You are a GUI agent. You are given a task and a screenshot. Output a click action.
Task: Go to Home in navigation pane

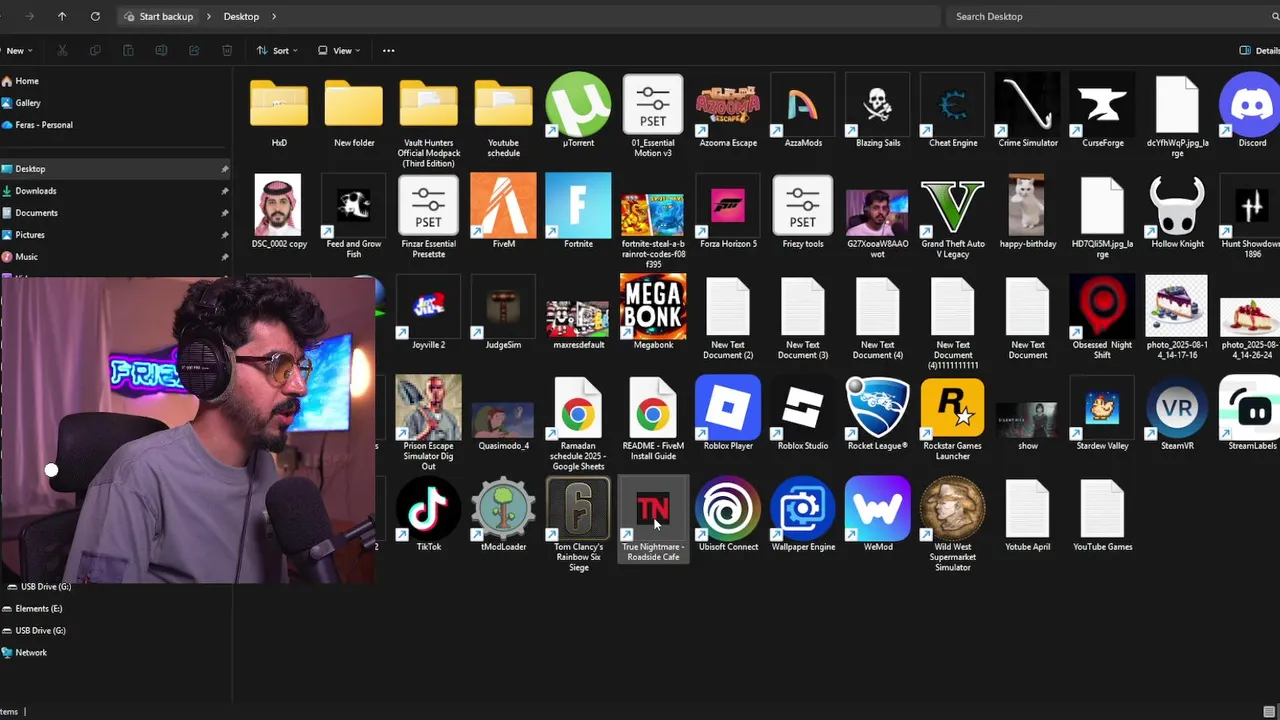20,81
